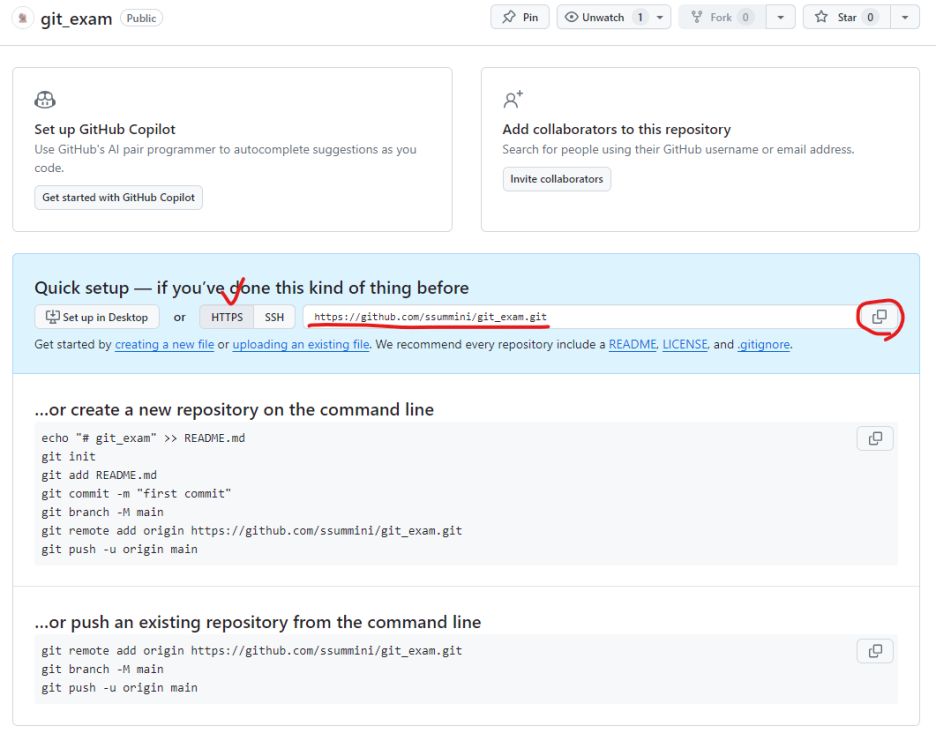Viewport: 936px width, 741px height.
Task: Click the git_exam repository name
Action: [76, 19]
